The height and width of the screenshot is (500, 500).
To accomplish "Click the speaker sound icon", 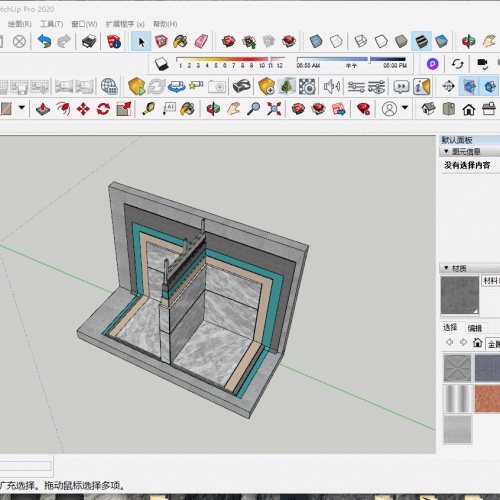I will click(332, 87).
